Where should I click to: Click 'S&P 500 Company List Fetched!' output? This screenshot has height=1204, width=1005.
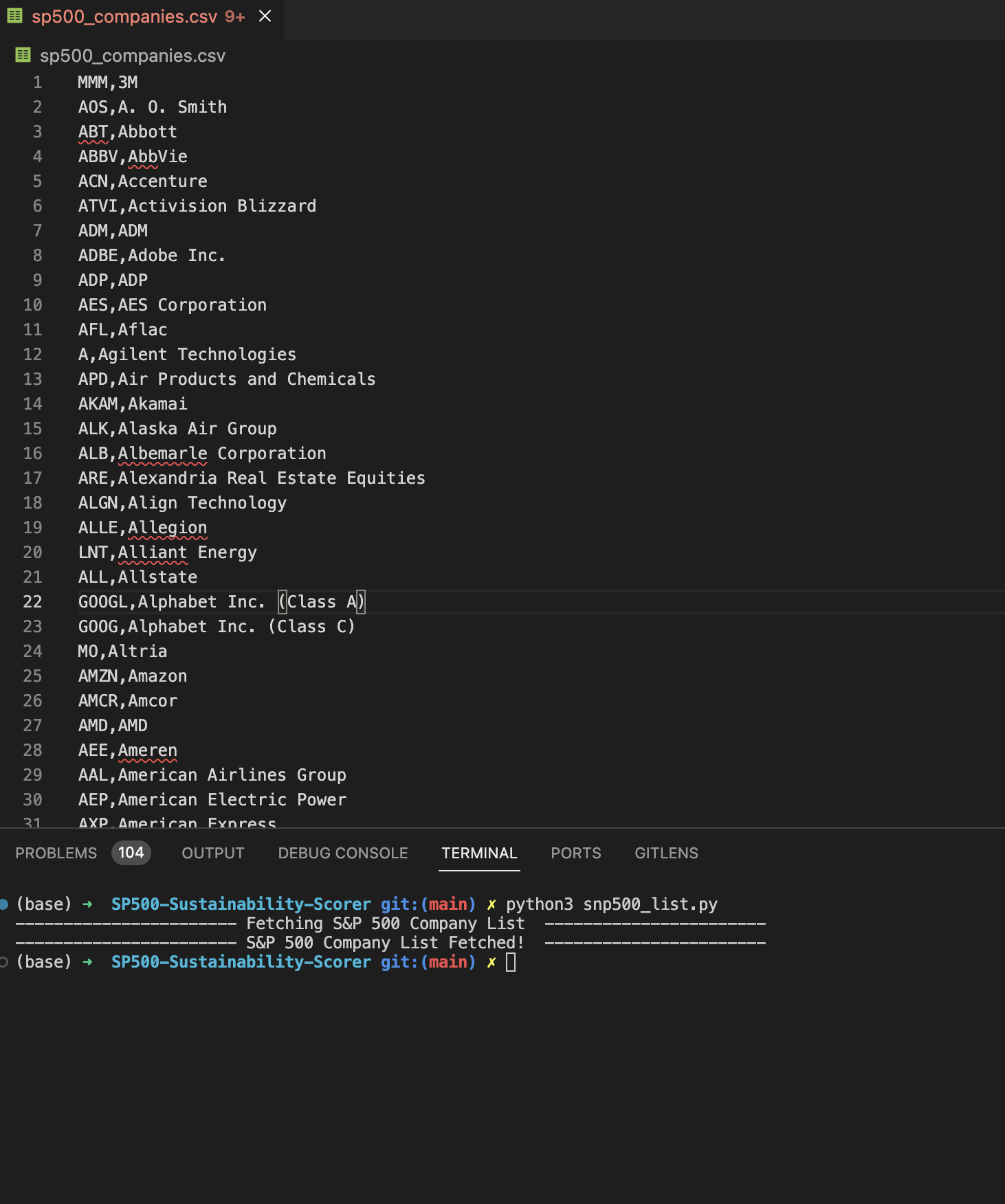386,943
